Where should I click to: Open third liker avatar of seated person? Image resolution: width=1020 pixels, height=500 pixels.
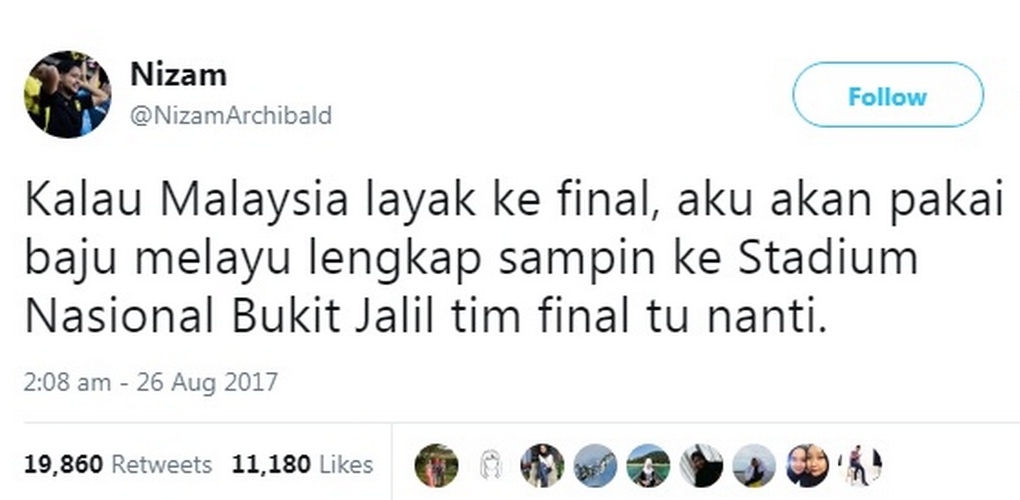coord(542,466)
